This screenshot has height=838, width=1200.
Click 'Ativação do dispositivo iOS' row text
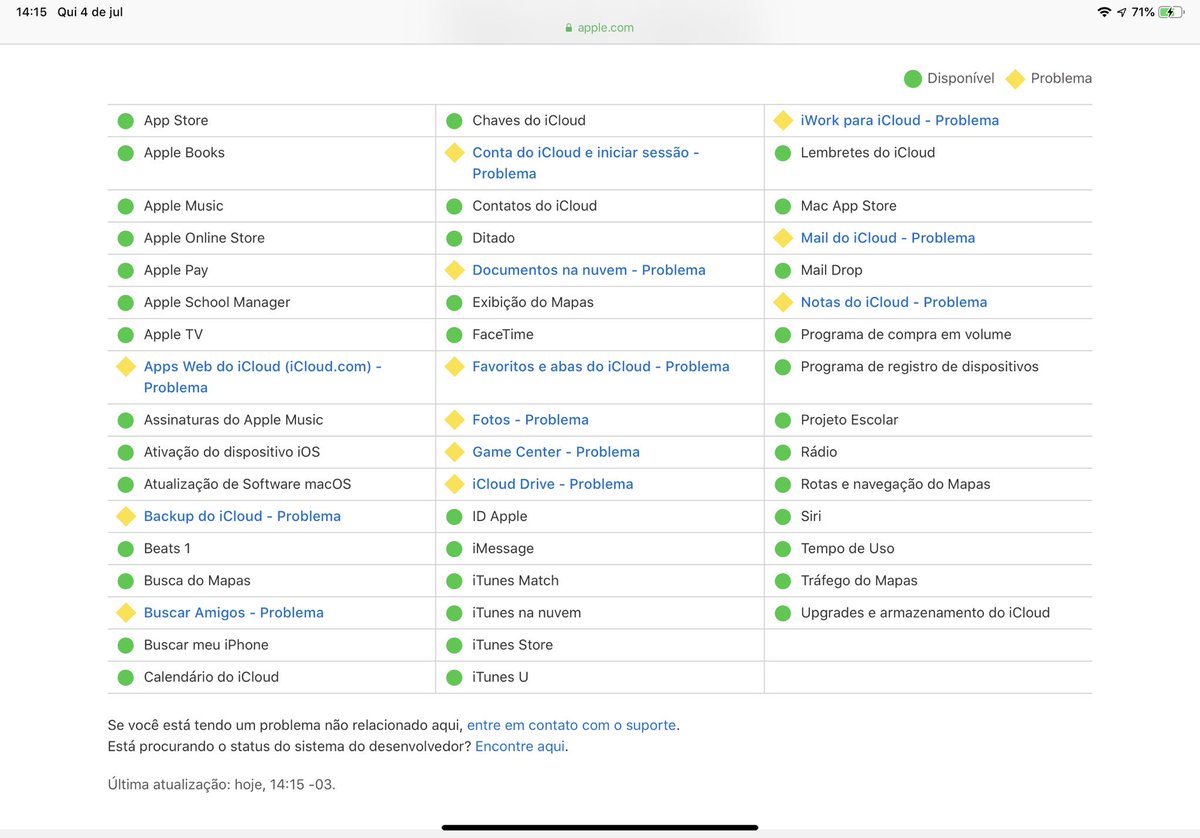(x=232, y=452)
